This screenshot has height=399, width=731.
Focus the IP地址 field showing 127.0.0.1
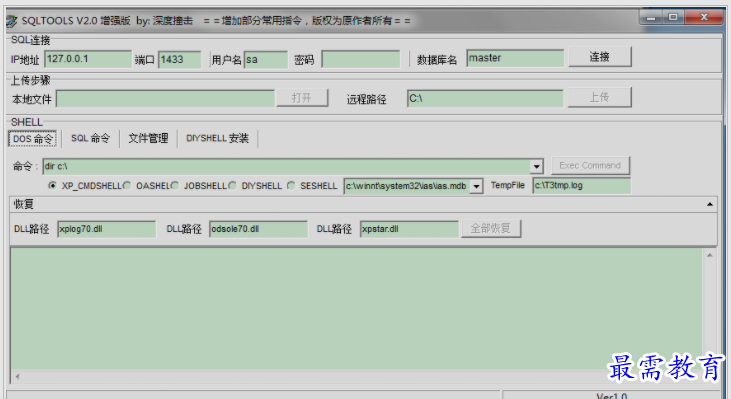pyautogui.click(x=88, y=59)
